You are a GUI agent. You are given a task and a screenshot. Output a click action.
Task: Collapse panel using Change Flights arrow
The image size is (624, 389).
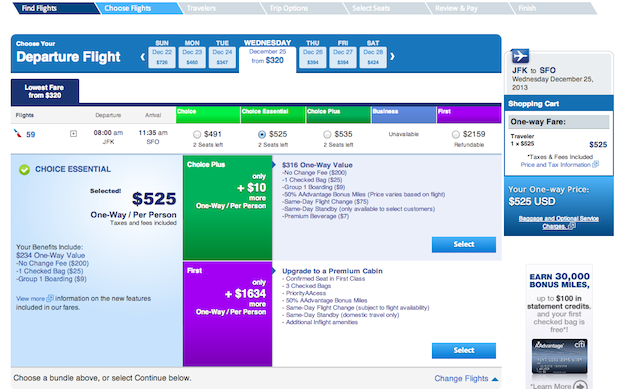click(495, 379)
